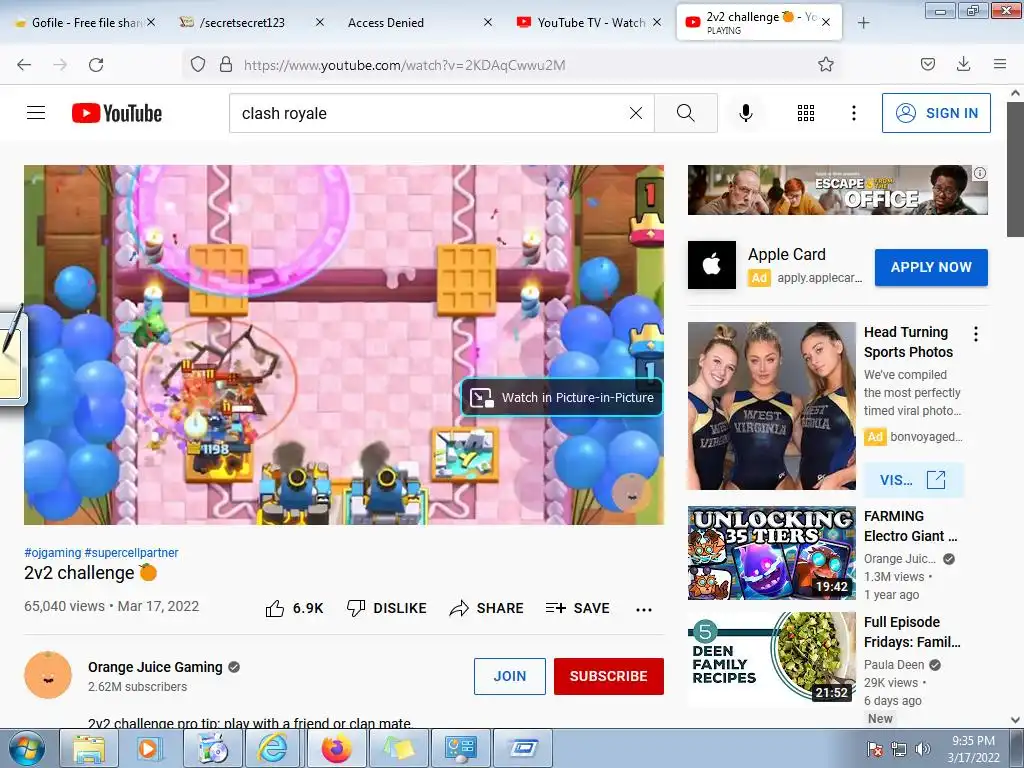Screen dimensions: 1024x768
Task: Click SAVE to playlist button
Action: coord(578,608)
